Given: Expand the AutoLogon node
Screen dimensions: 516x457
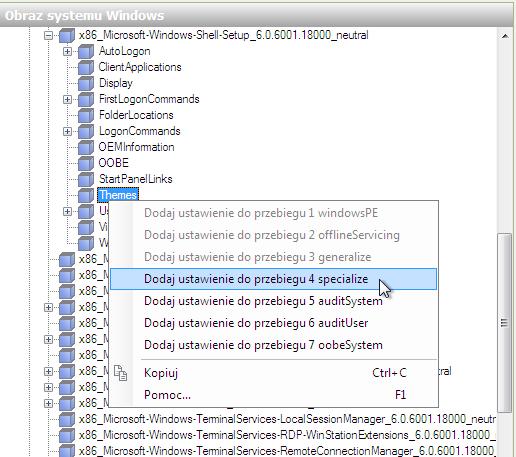Looking at the screenshot, I should click(x=67, y=51).
